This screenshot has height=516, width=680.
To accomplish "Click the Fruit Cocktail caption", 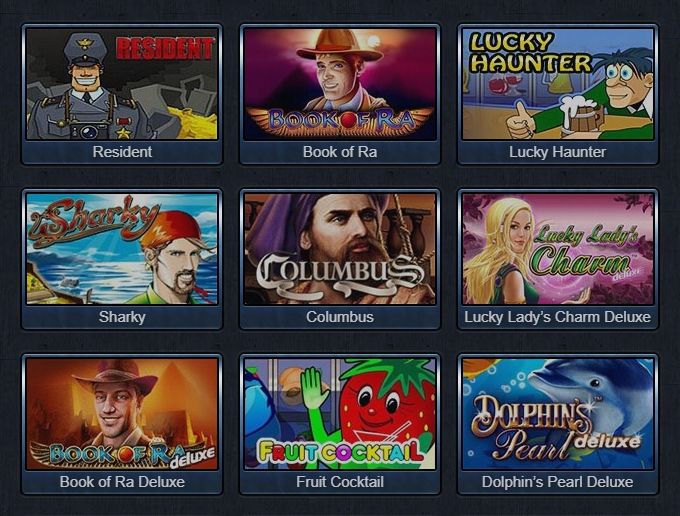I will 340,482.
